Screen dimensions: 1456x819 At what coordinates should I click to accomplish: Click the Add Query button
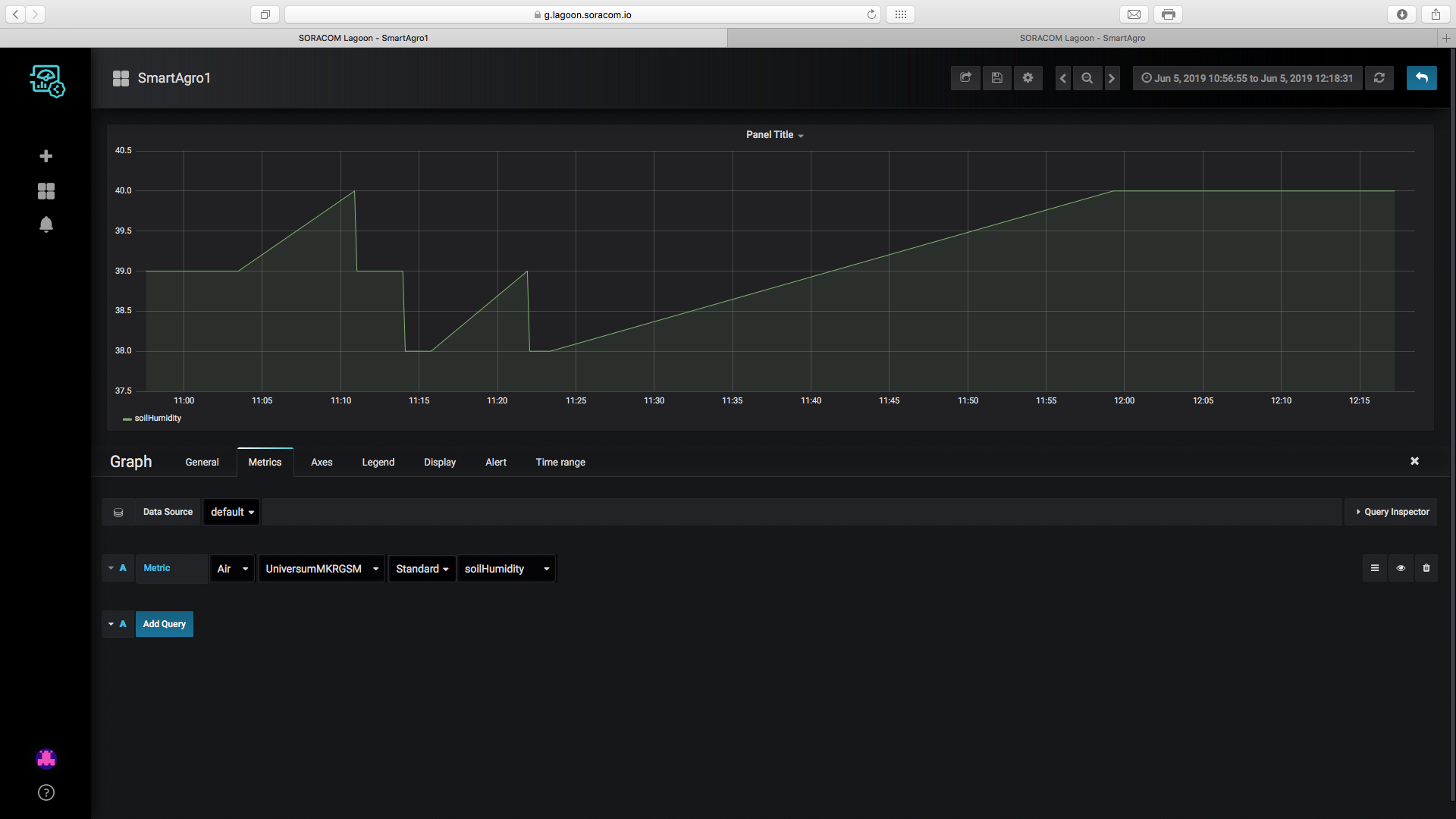[165, 624]
